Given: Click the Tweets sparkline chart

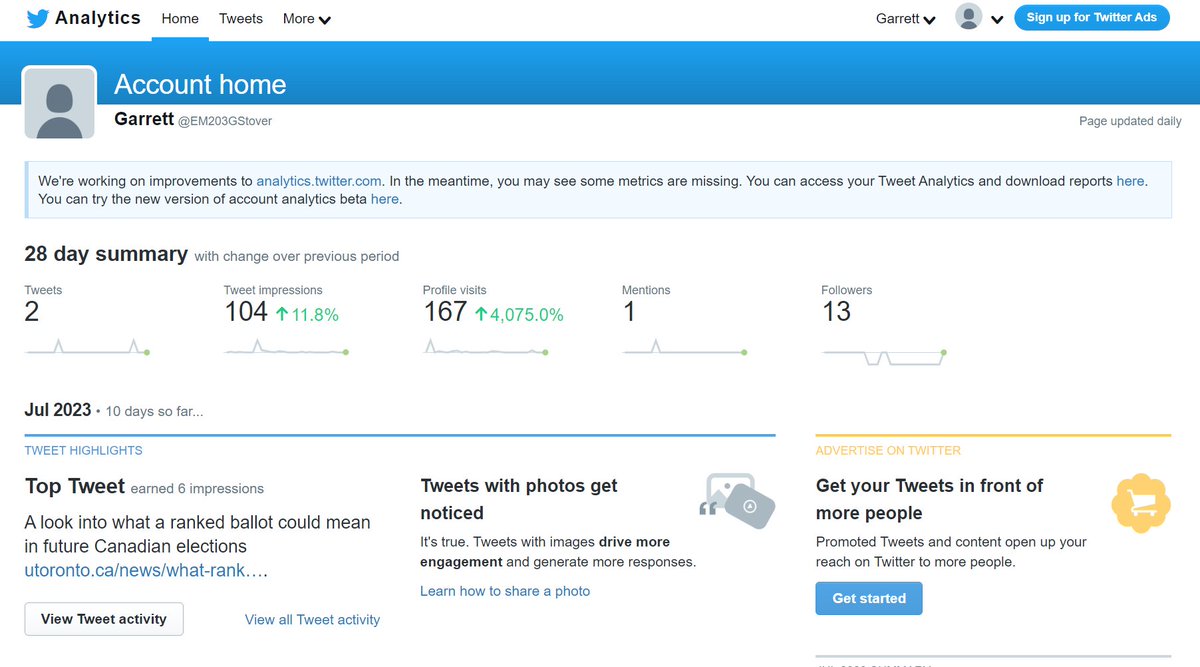Looking at the screenshot, I should [87, 347].
